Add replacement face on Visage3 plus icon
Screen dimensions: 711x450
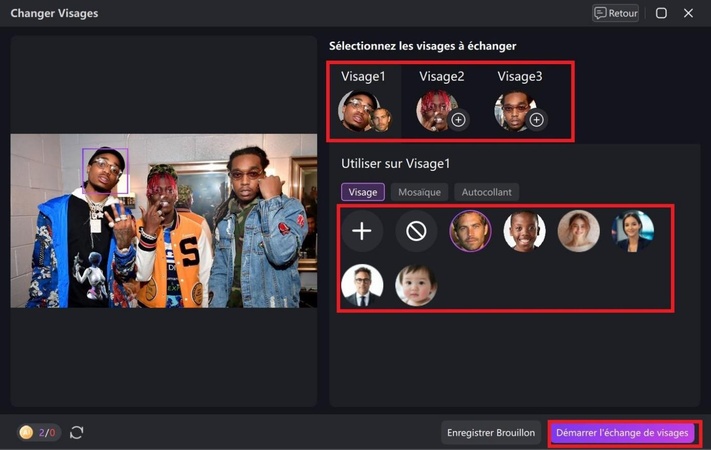point(536,120)
